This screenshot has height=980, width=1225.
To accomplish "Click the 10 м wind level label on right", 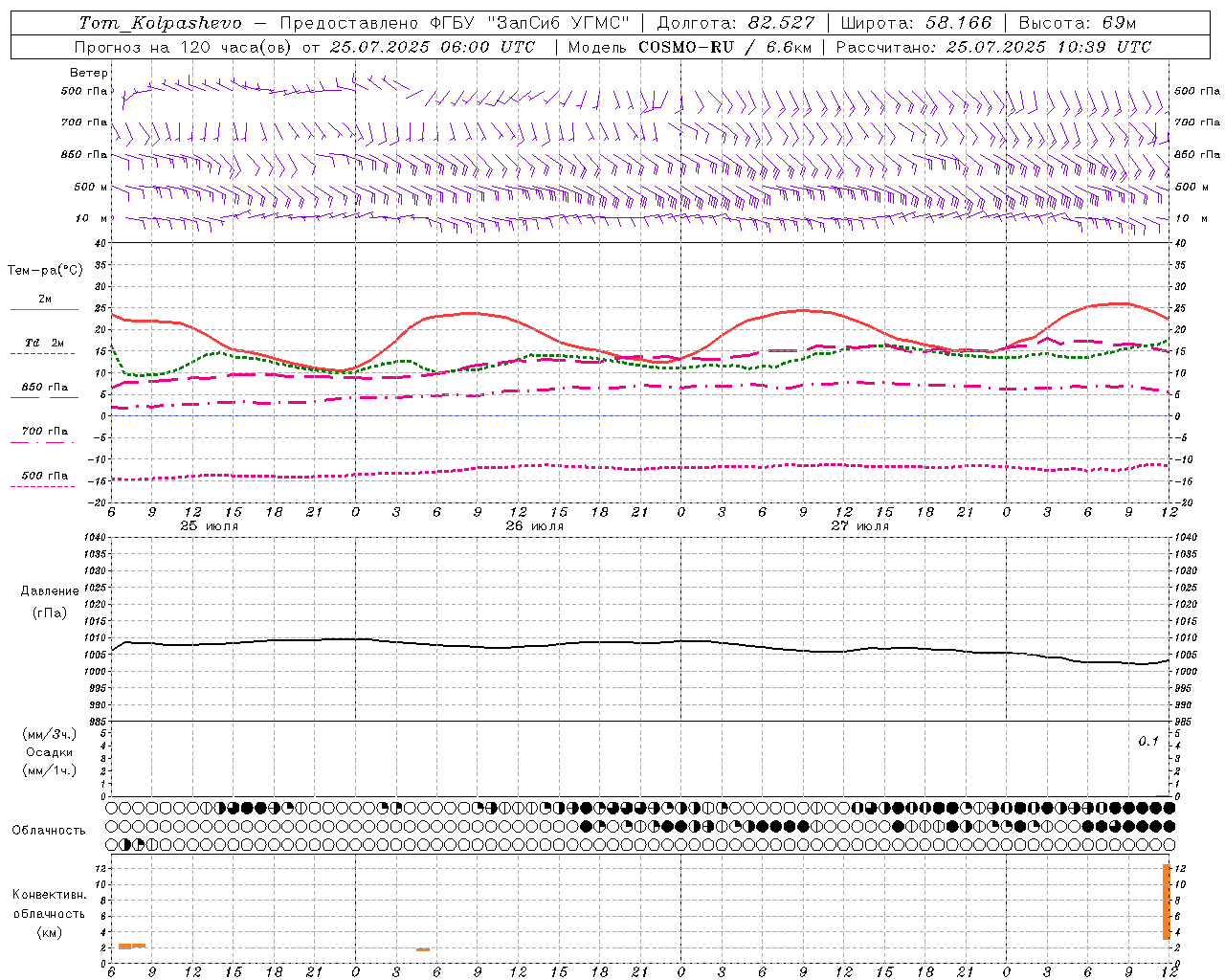I will coord(1191,218).
